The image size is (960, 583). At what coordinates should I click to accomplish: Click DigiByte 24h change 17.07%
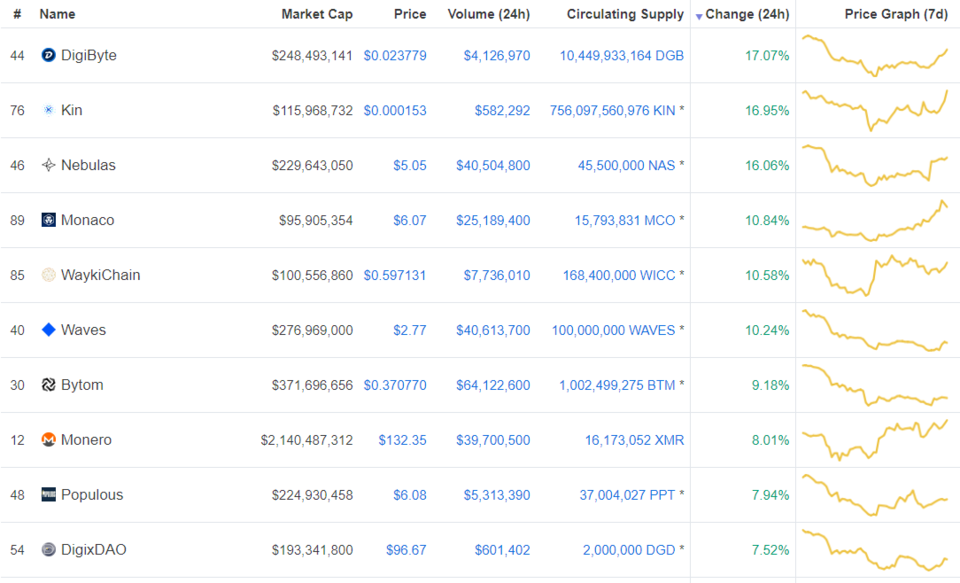767,56
